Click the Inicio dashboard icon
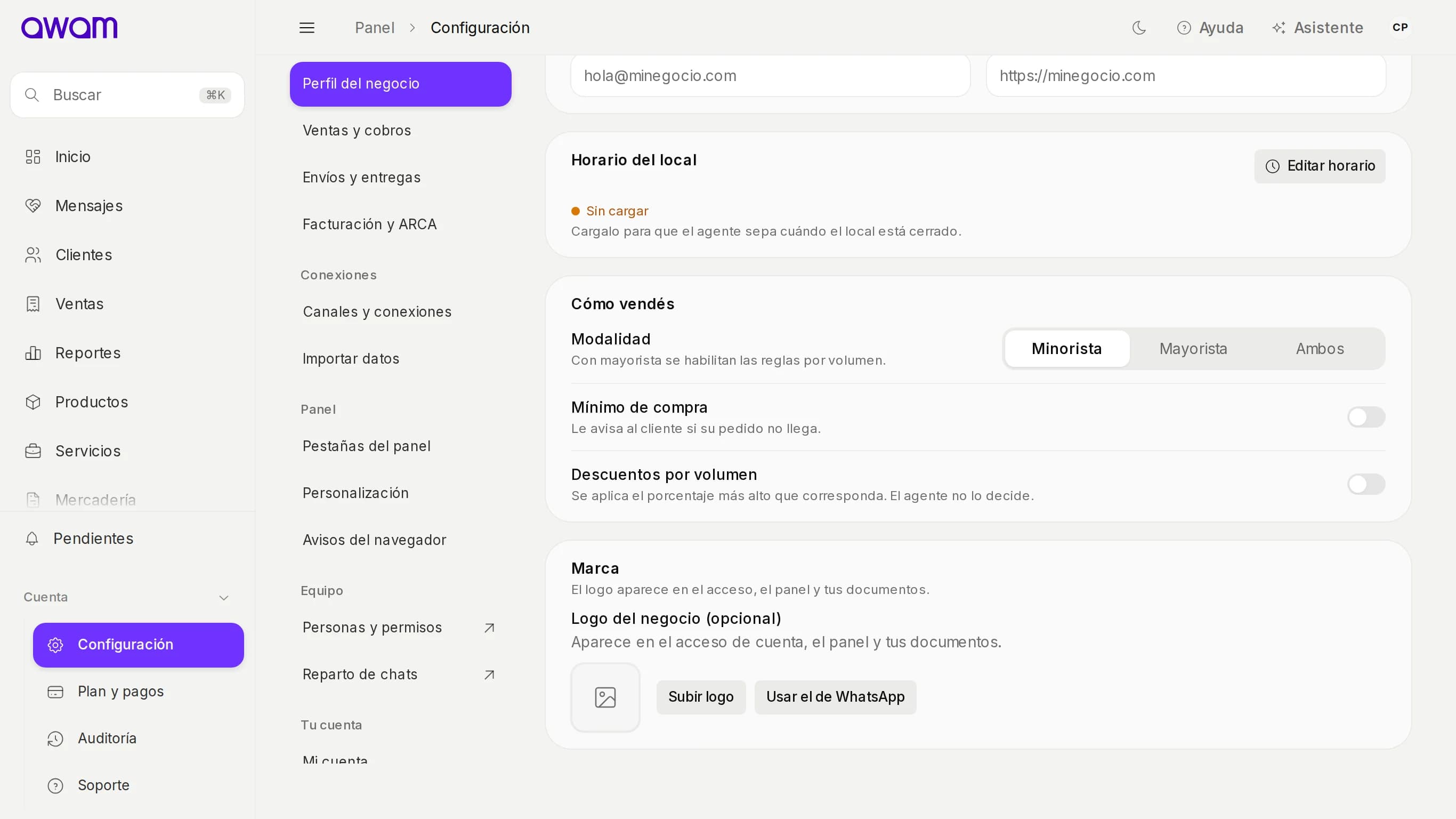The height and width of the screenshot is (819, 1456). click(33, 157)
